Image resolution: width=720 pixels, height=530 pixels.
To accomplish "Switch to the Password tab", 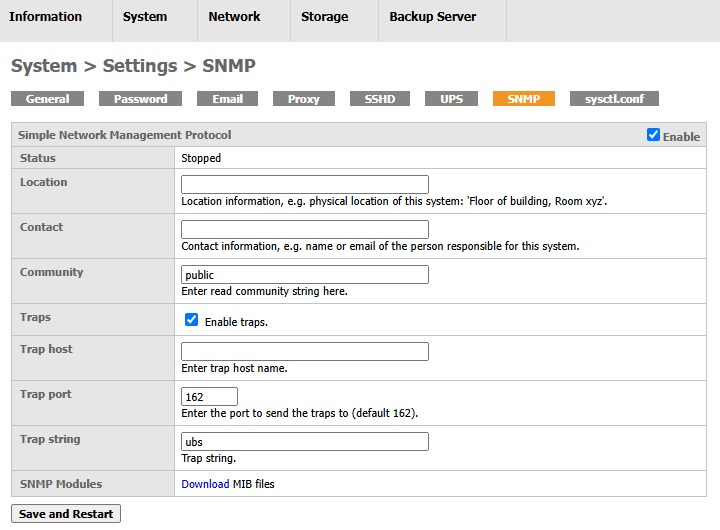I will [140, 99].
